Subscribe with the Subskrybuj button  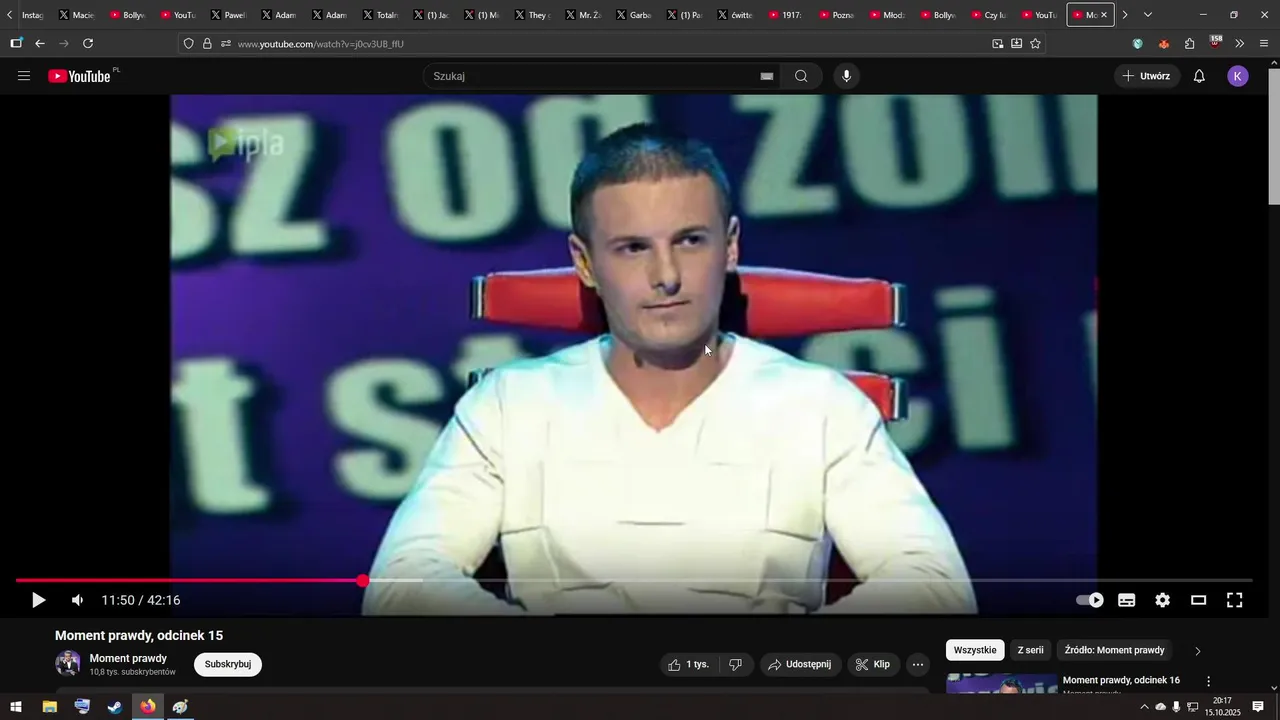tap(228, 664)
